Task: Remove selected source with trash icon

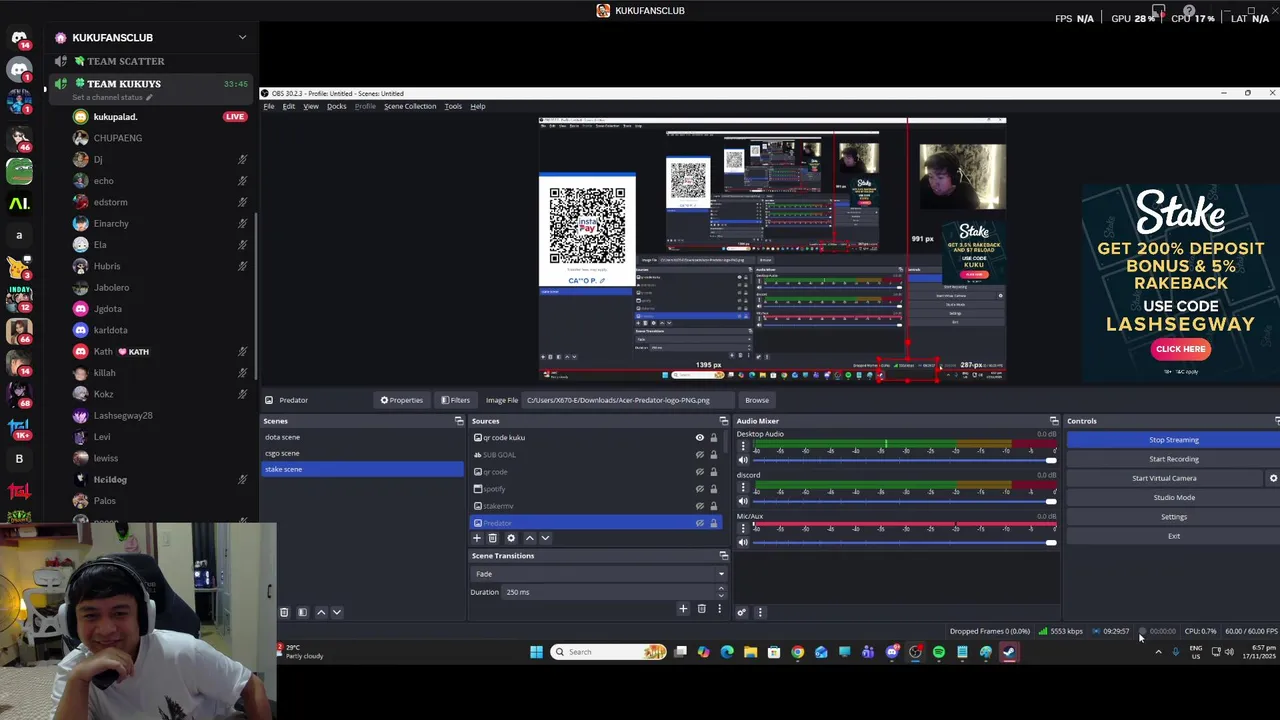Action: [492, 538]
